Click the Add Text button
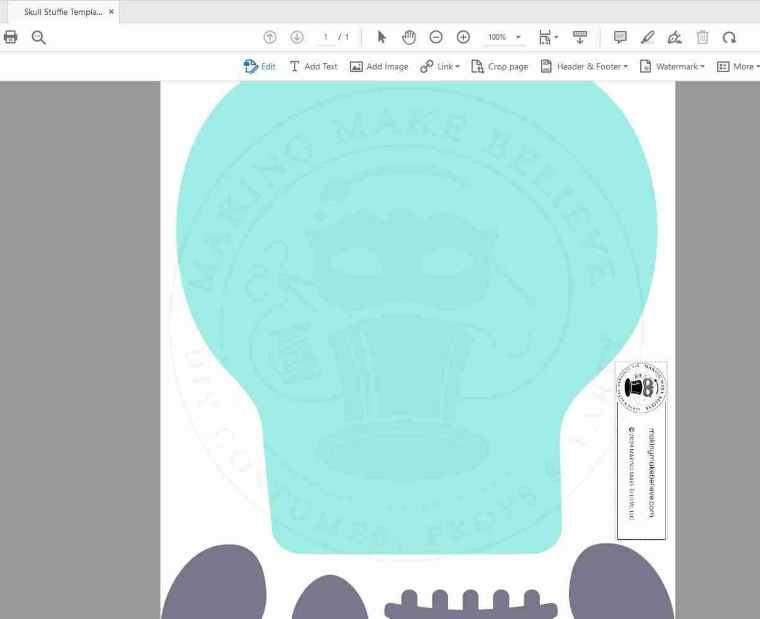 pos(313,66)
